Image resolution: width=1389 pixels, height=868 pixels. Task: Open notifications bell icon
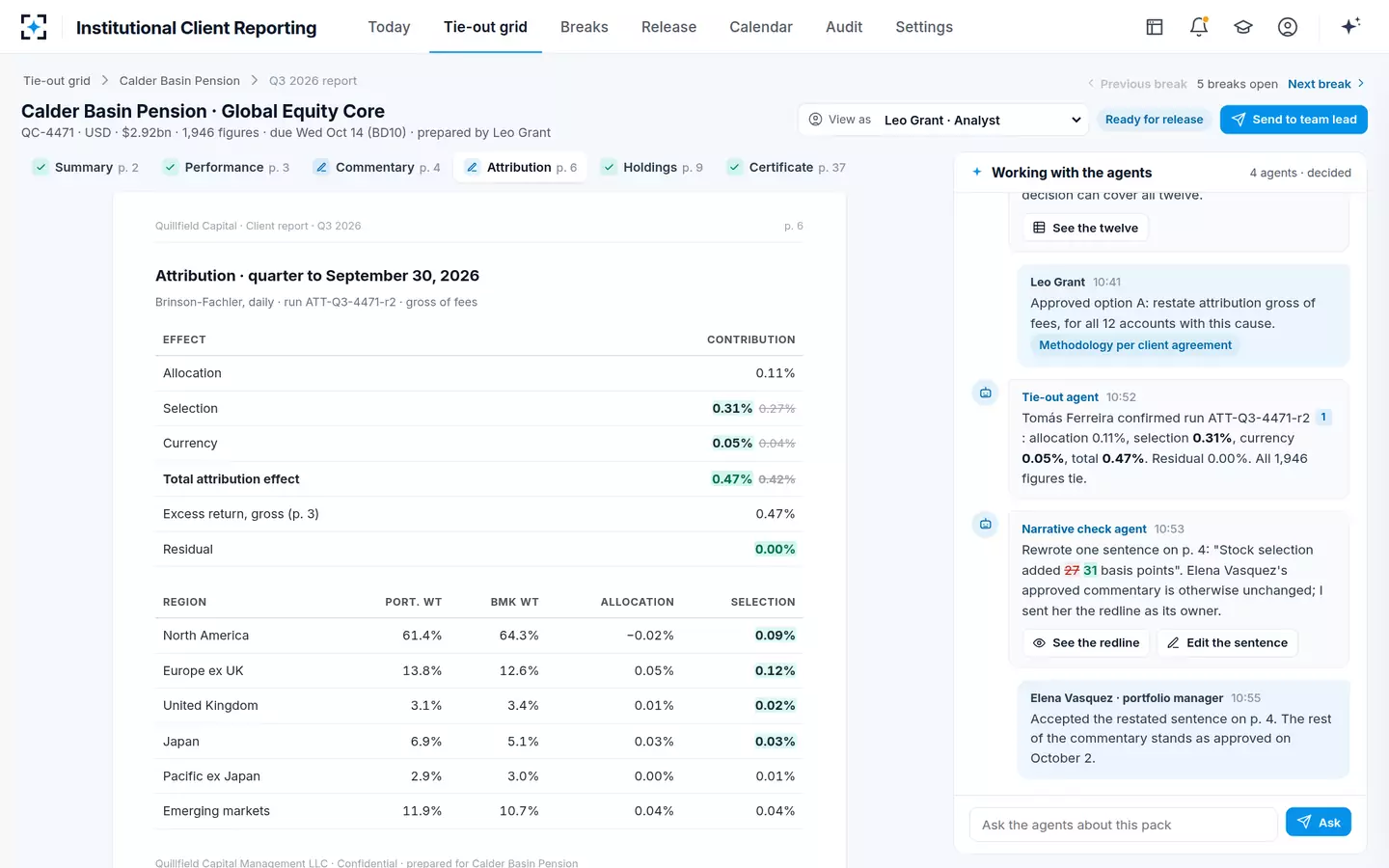pos(1199,27)
